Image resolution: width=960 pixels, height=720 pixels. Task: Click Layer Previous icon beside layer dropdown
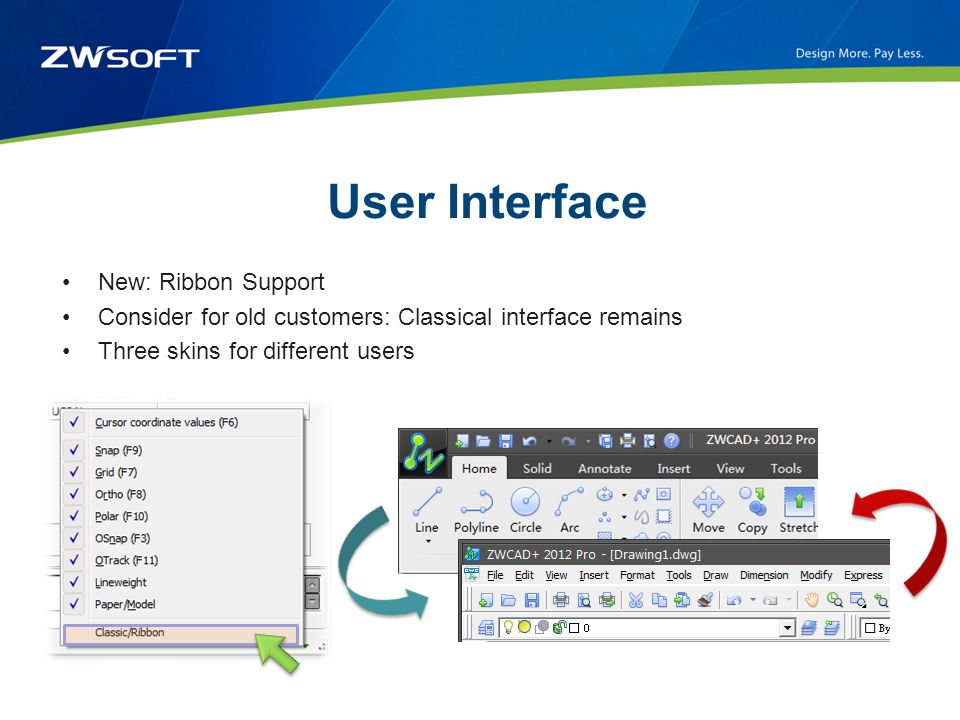coord(831,628)
